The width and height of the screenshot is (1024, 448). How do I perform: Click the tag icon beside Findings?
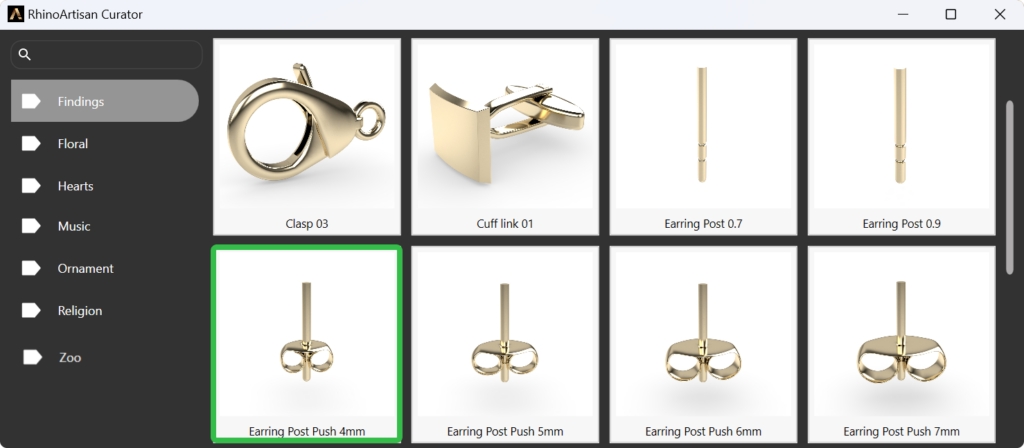pos(31,101)
